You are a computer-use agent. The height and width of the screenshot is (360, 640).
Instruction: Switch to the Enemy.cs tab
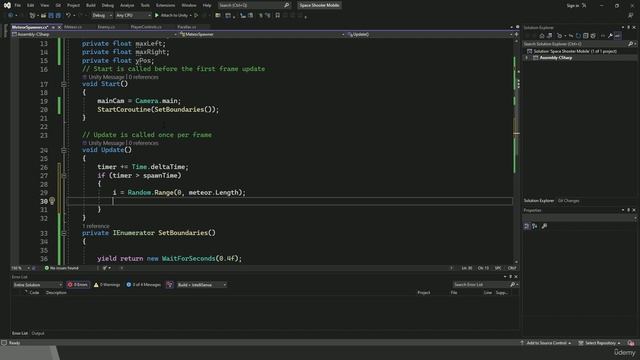tap(106, 27)
